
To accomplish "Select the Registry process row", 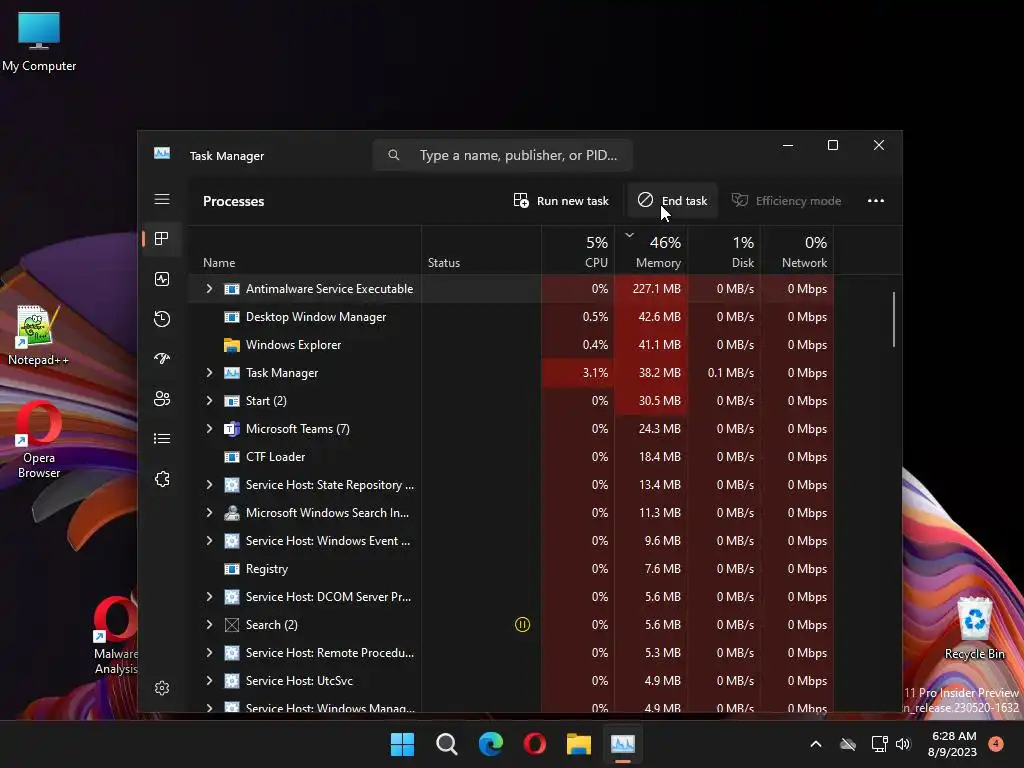I will [x=511, y=569].
